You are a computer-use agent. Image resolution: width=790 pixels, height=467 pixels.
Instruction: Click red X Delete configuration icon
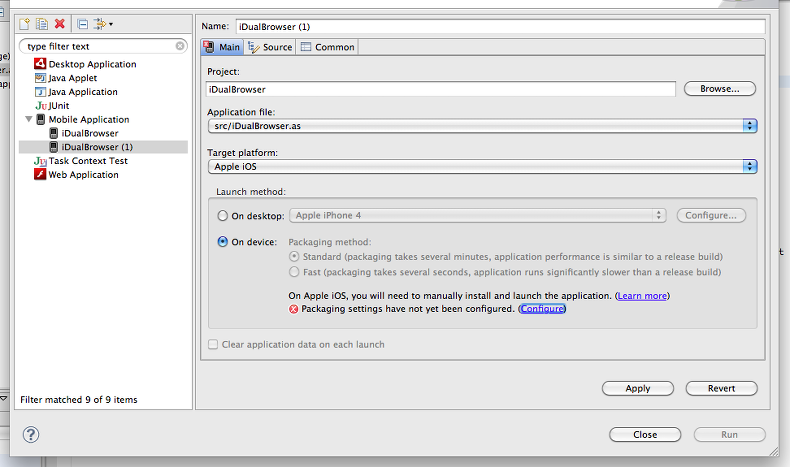click(x=60, y=24)
